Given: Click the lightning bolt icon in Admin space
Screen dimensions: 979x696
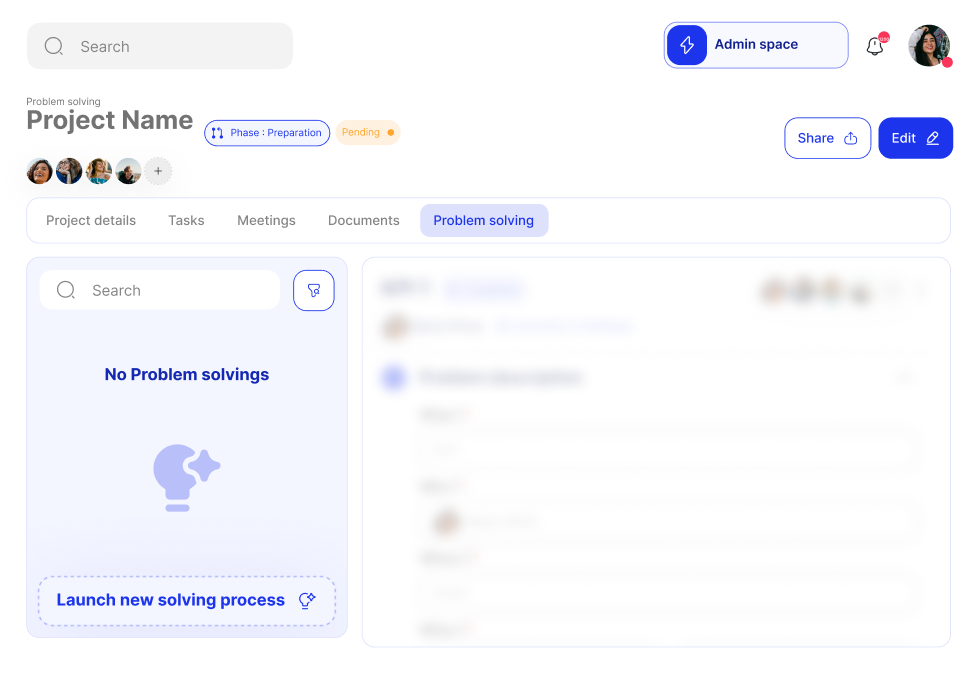Looking at the screenshot, I should [687, 45].
